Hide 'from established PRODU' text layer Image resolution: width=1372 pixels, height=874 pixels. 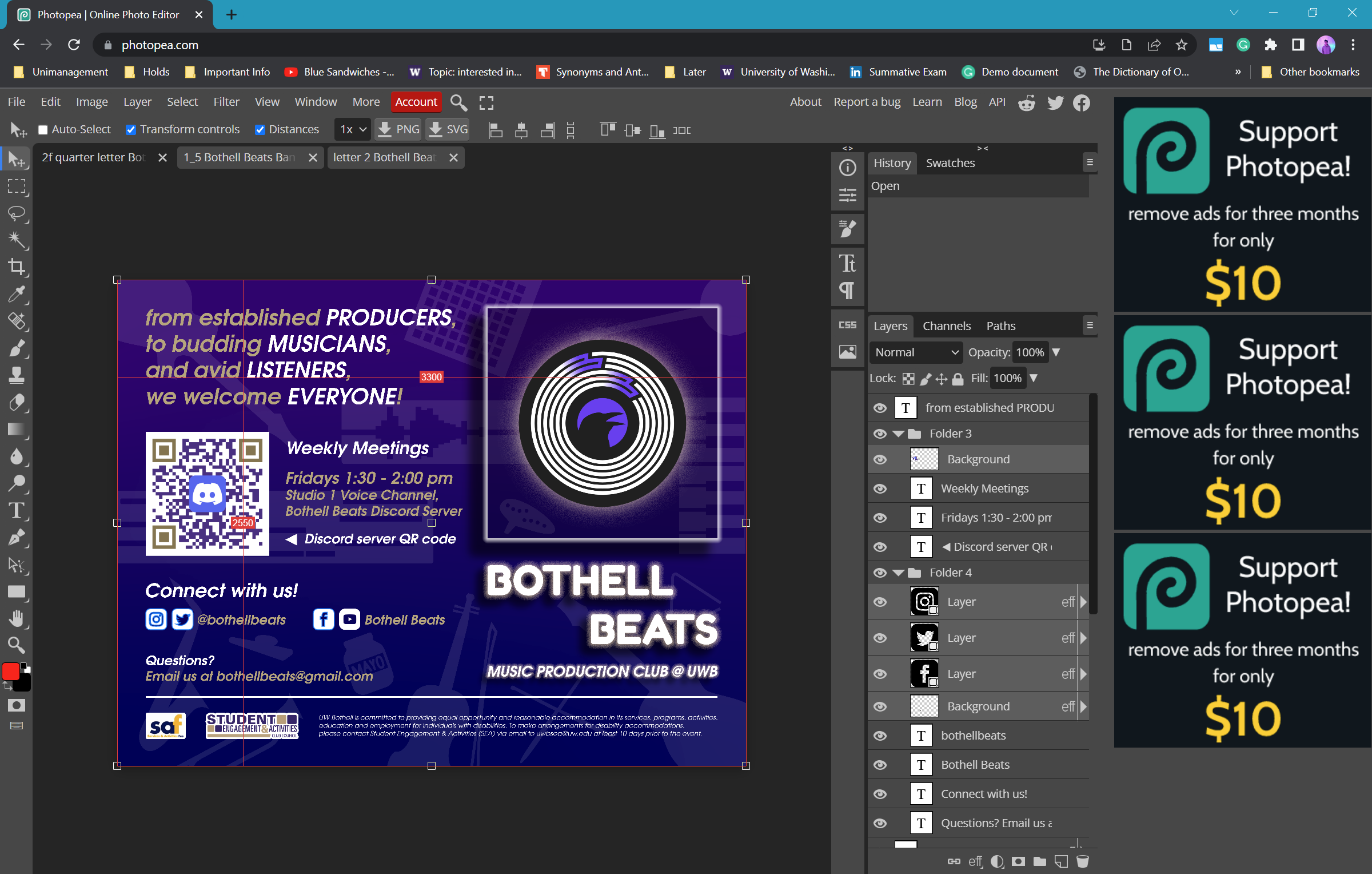click(880, 408)
